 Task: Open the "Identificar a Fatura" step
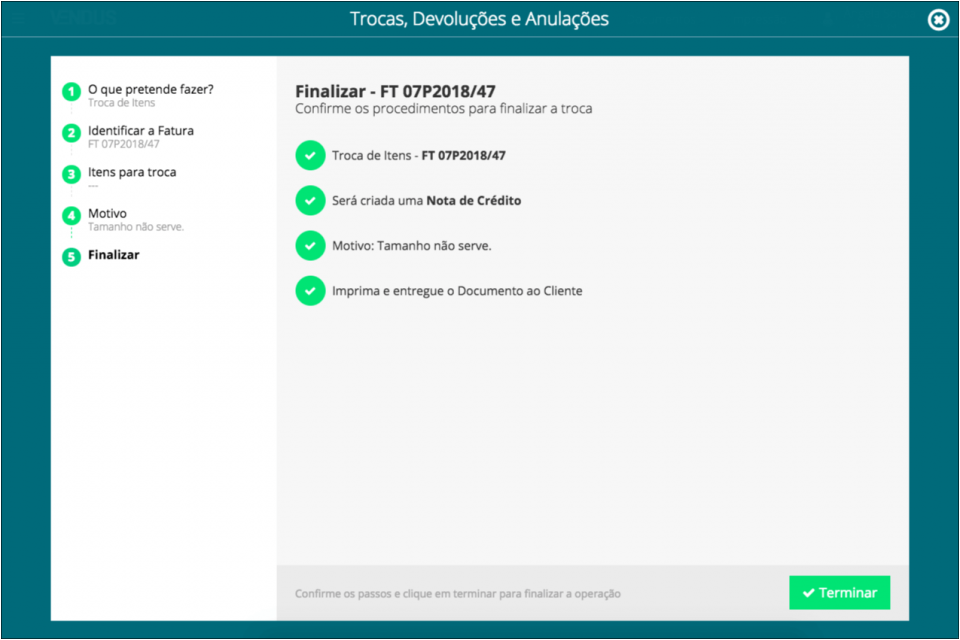tap(141, 131)
